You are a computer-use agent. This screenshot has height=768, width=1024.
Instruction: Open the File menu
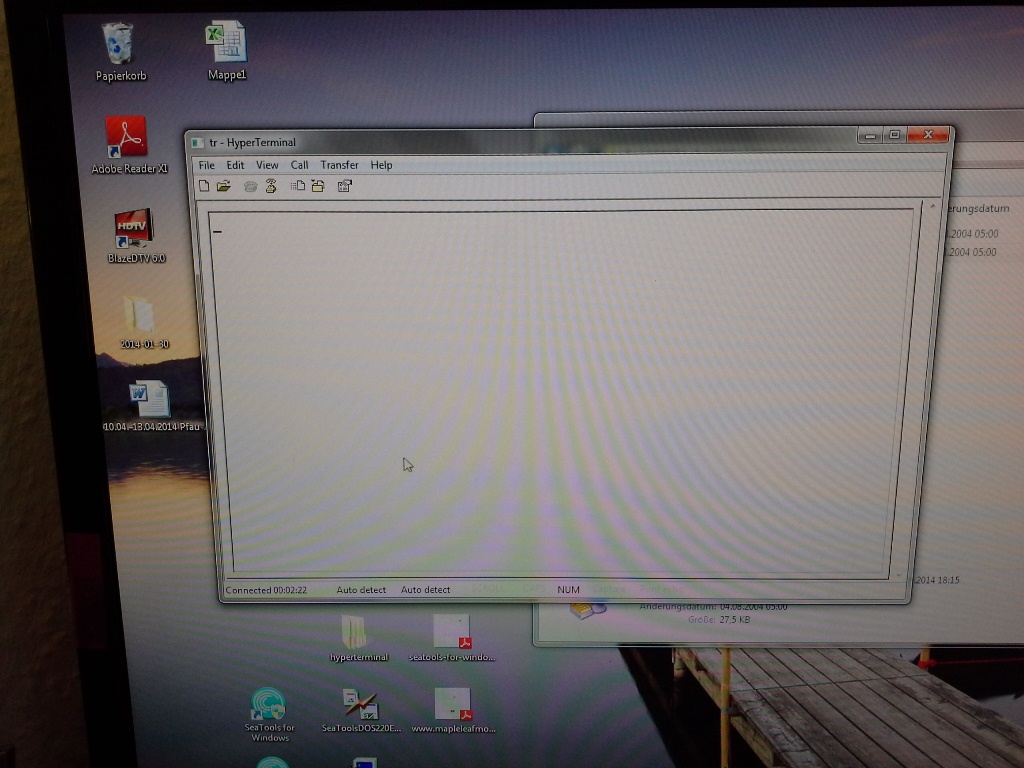pos(206,165)
